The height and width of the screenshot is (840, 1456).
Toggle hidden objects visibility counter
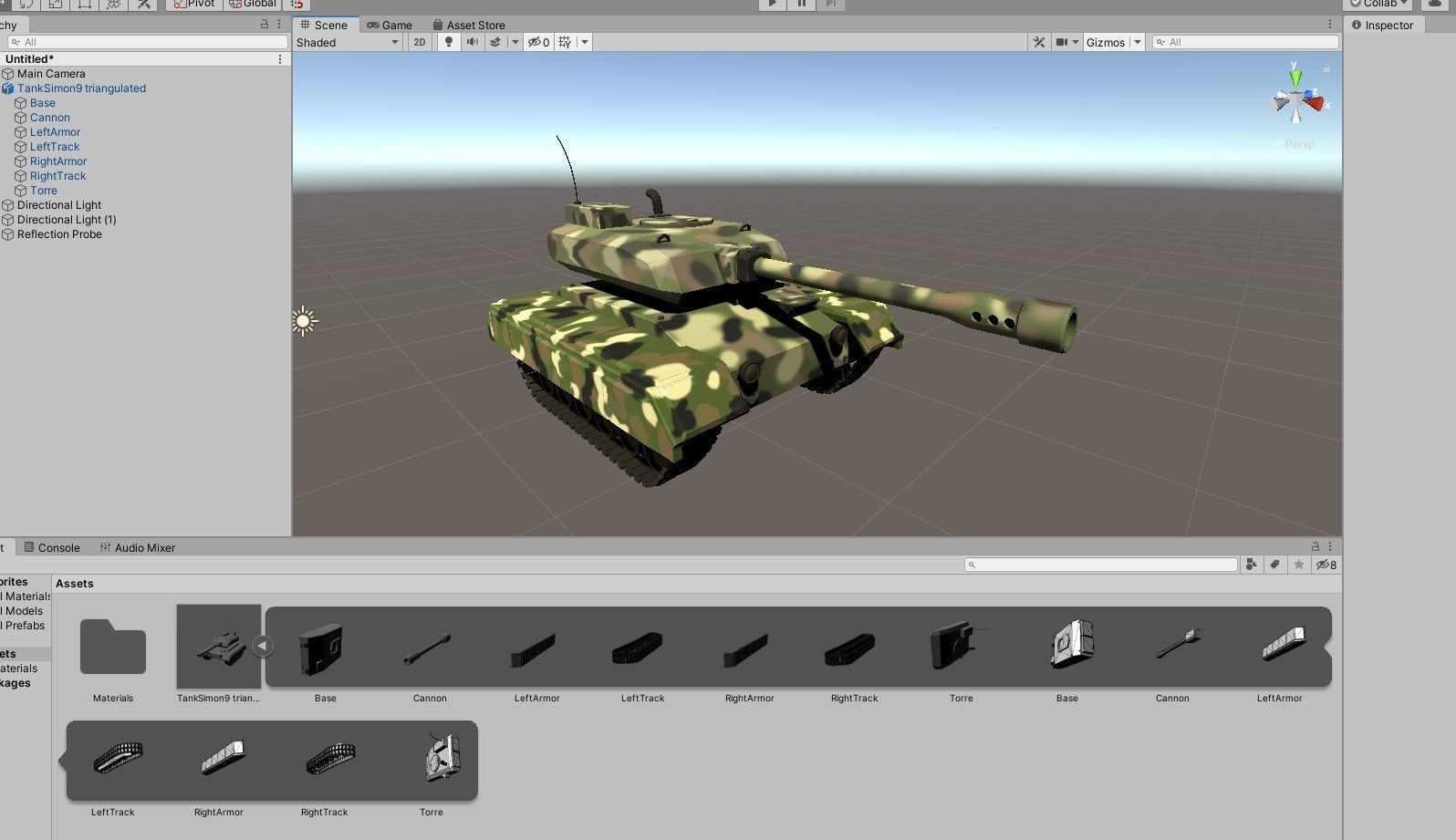tap(538, 42)
